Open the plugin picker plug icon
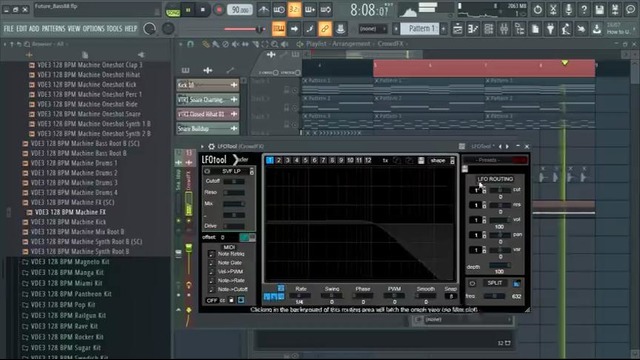640x360 pixels. coord(551,29)
